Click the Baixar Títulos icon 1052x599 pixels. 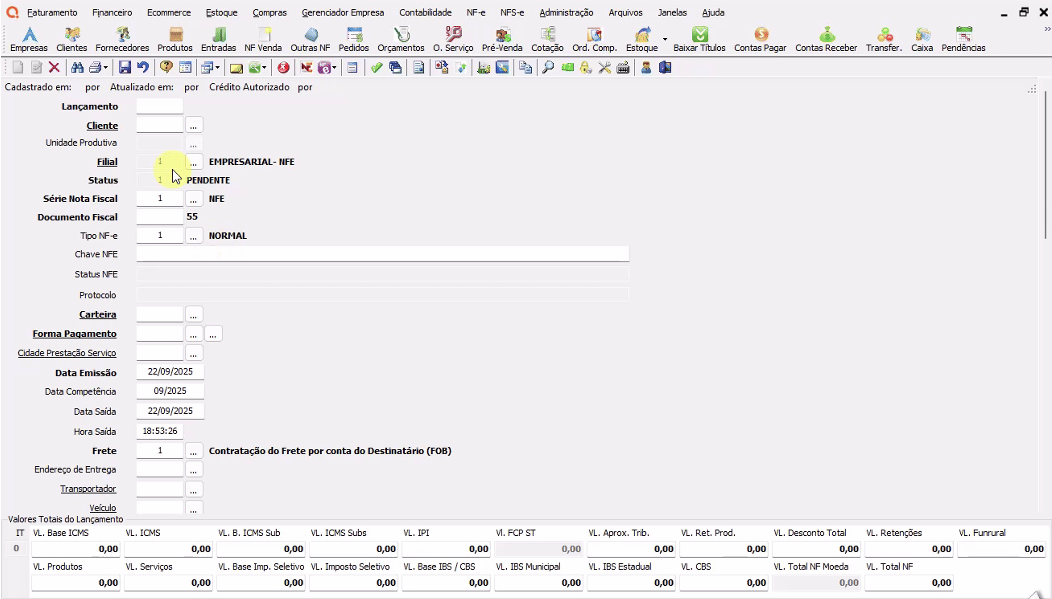[699, 40]
